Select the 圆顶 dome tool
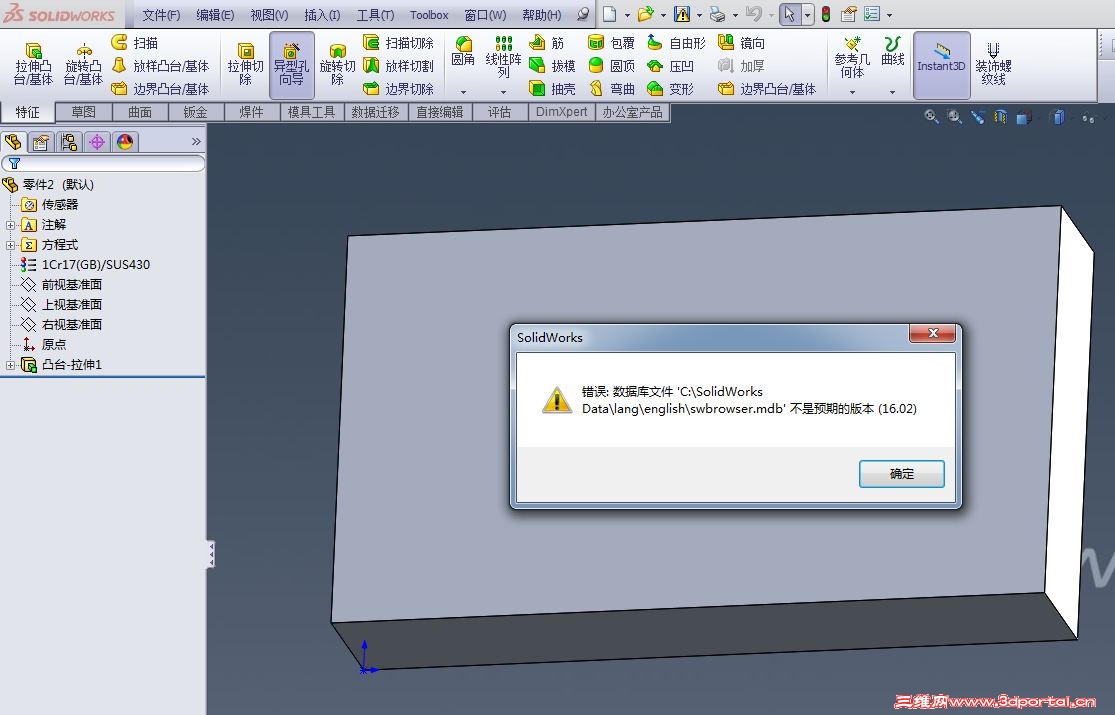Screen dimensions: 1115x715 (x=612, y=66)
